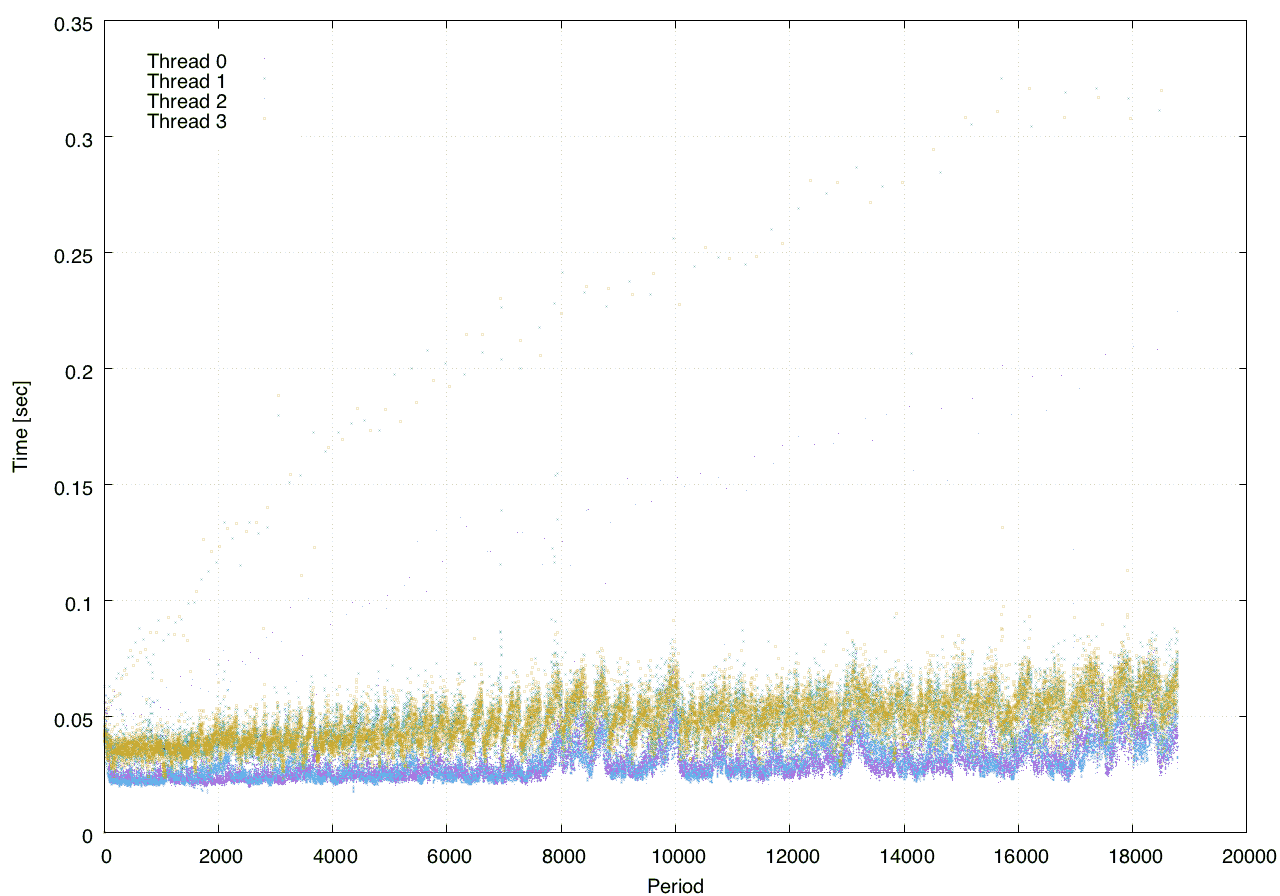Select the 0.3 y-axis tick label

tap(78, 138)
